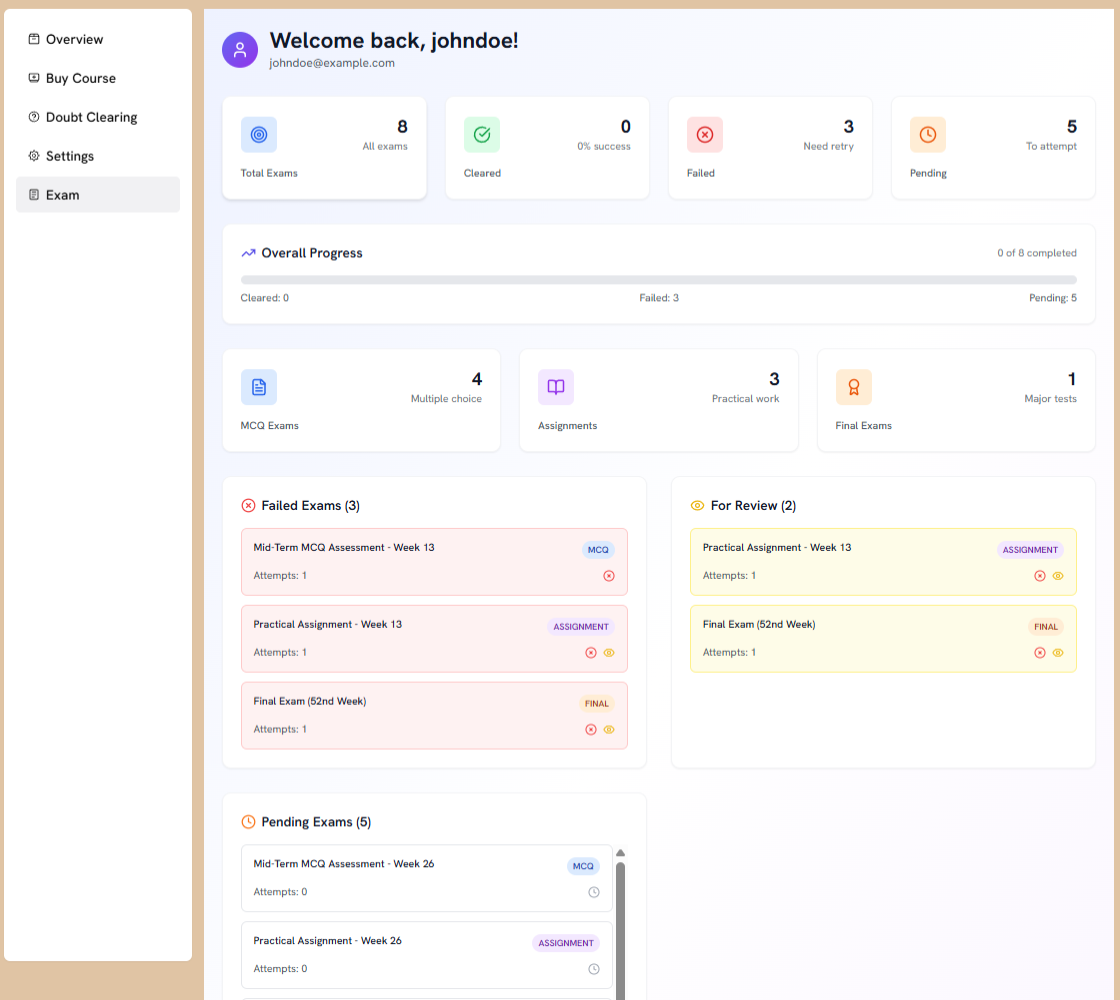Open Mid-Term MCQ Assessment Week 26 pending card
Viewport: 1120px width, 1000px height.
point(426,878)
